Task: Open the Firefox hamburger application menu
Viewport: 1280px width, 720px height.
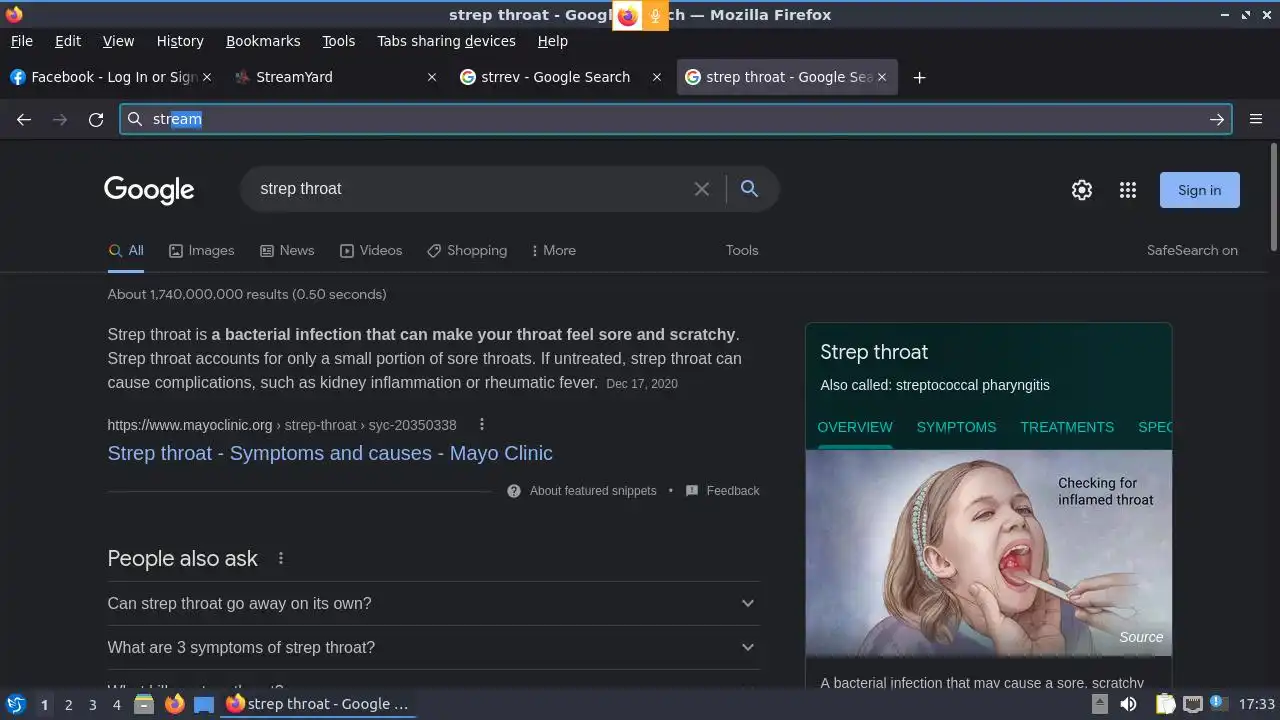Action: [x=1256, y=119]
